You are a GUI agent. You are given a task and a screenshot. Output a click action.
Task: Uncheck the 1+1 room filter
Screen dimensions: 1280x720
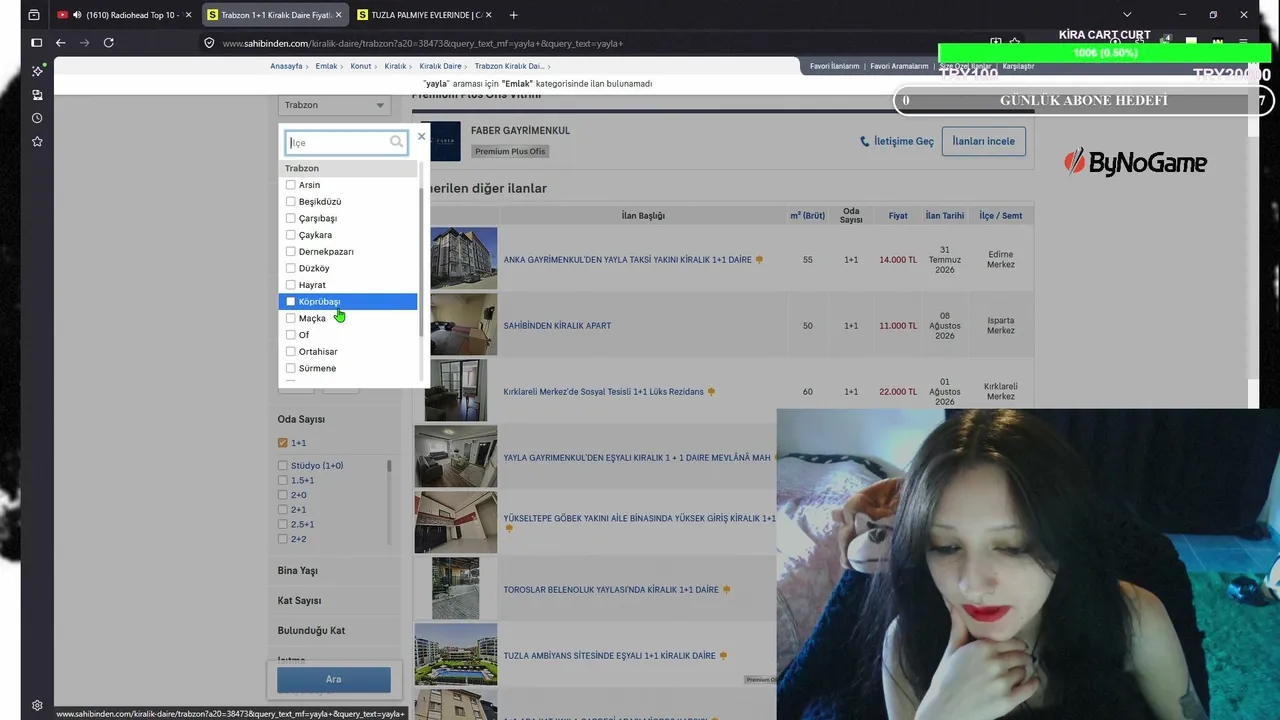click(x=283, y=443)
